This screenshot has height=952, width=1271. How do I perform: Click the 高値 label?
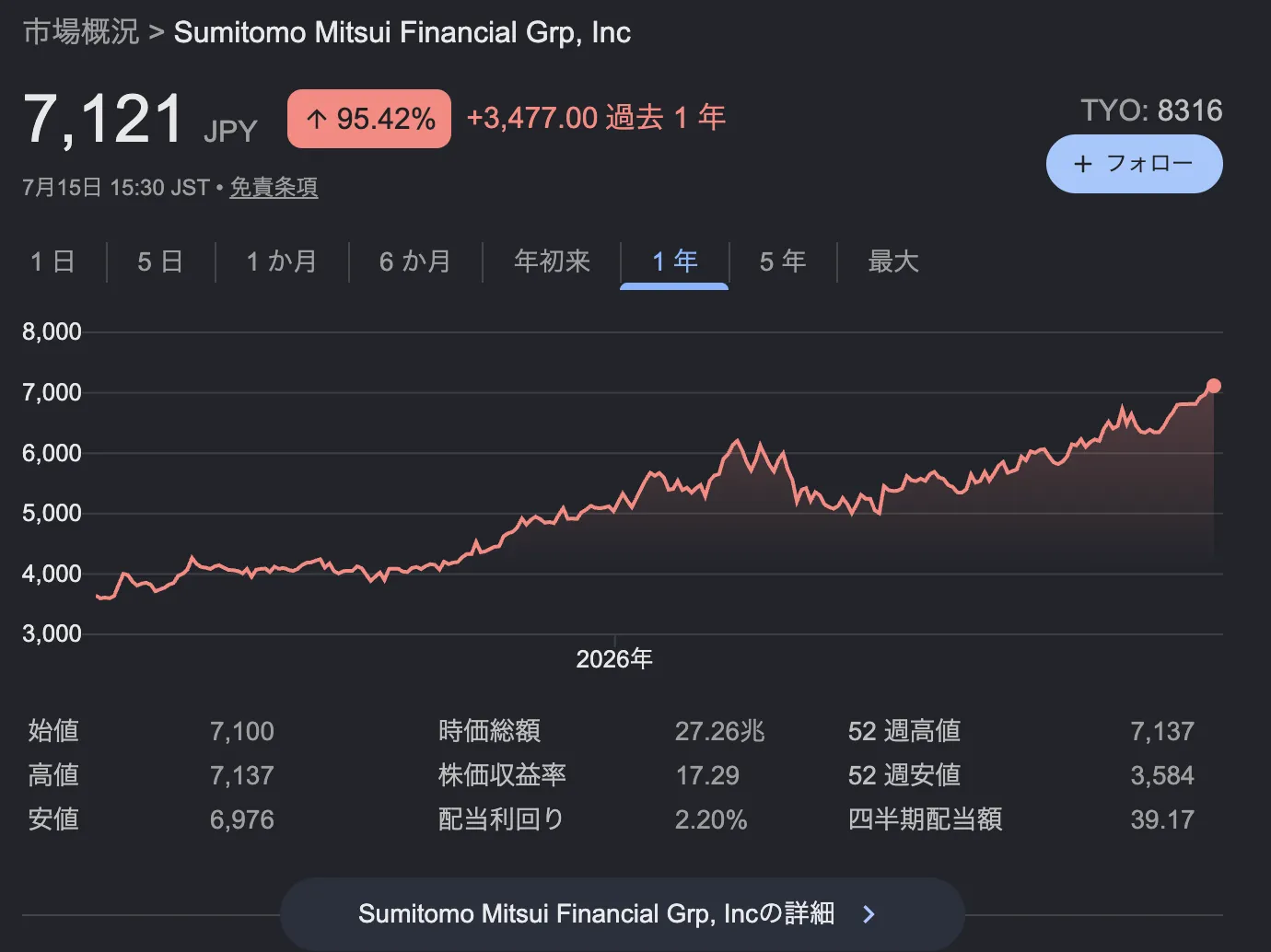(x=53, y=775)
